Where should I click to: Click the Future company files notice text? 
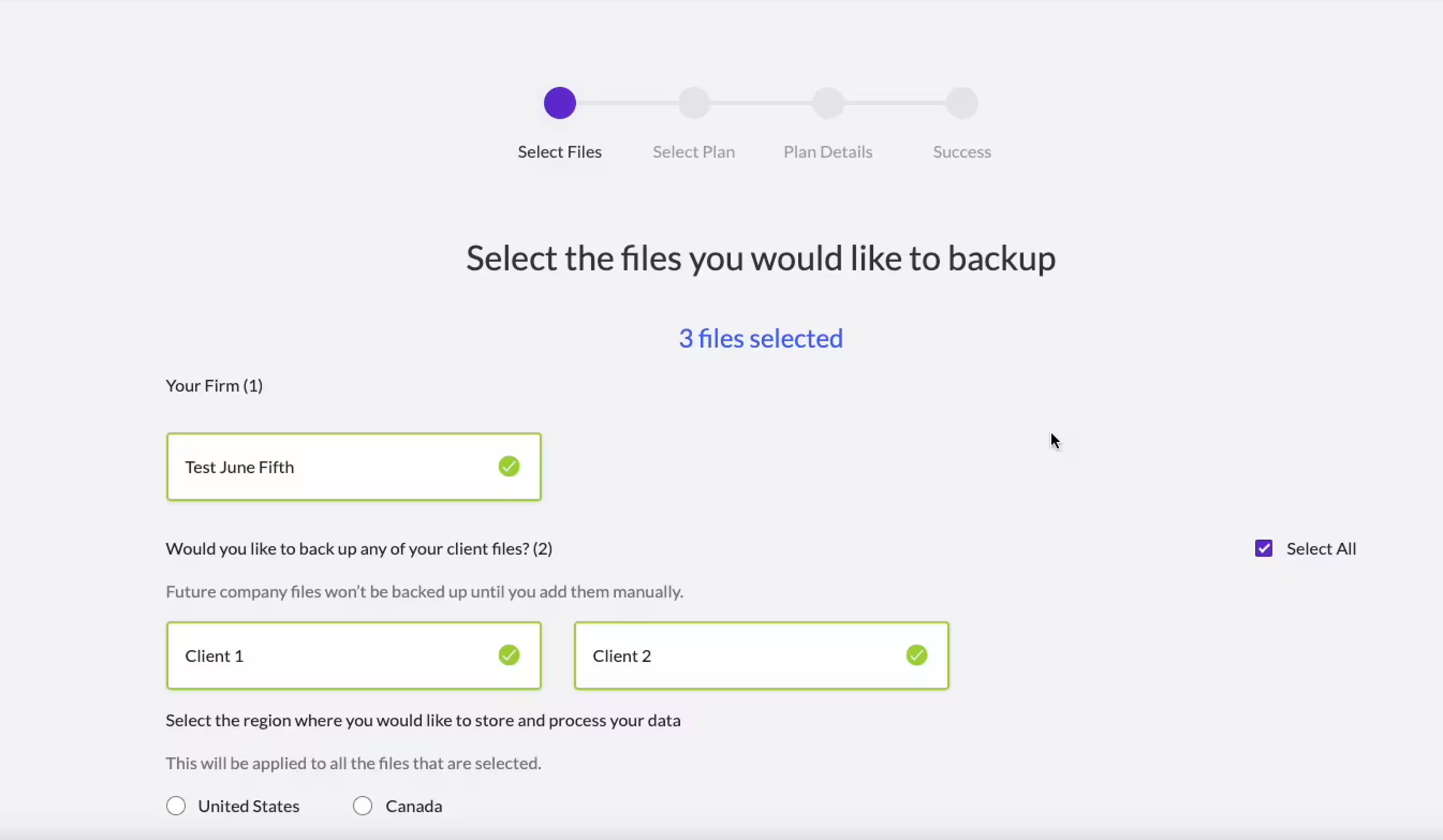coord(424,592)
